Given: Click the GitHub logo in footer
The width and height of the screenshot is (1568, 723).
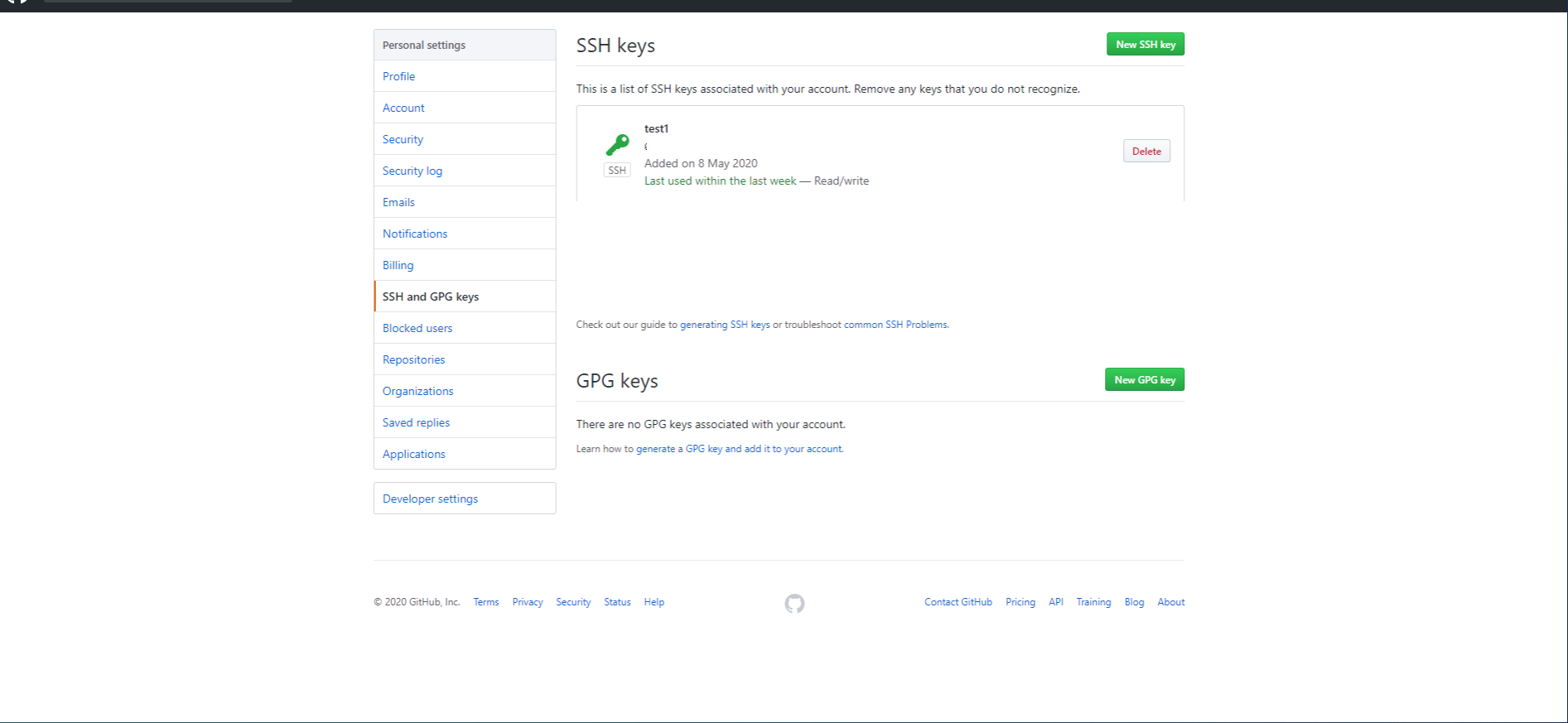Looking at the screenshot, I should 794,604.
